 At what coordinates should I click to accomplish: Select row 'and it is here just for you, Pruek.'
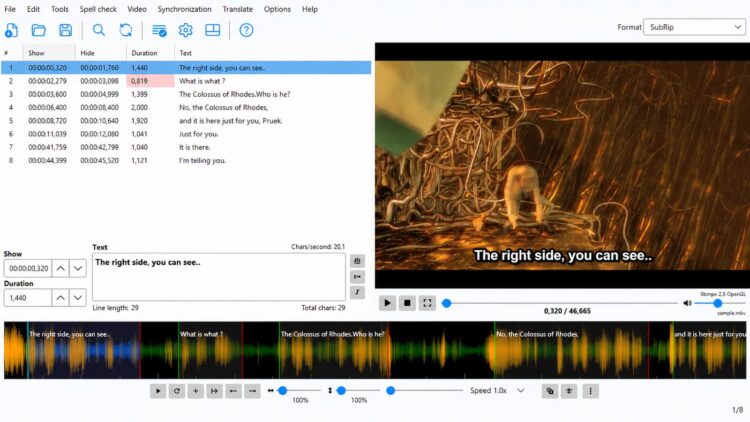pos(186,121)
